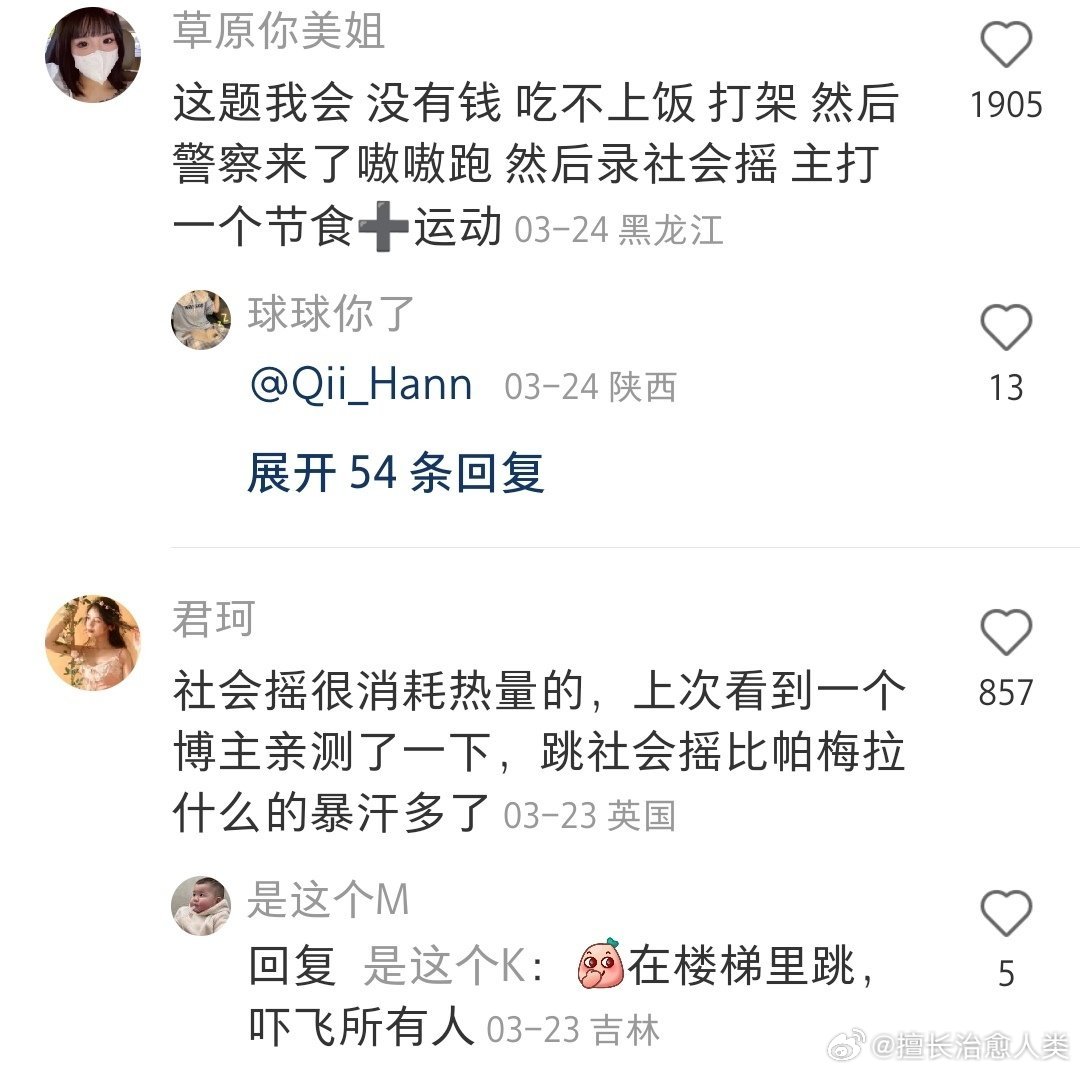Click the 1905 like count
This screenshot has width=1080, height=1072.
(x=1006, y=105)
